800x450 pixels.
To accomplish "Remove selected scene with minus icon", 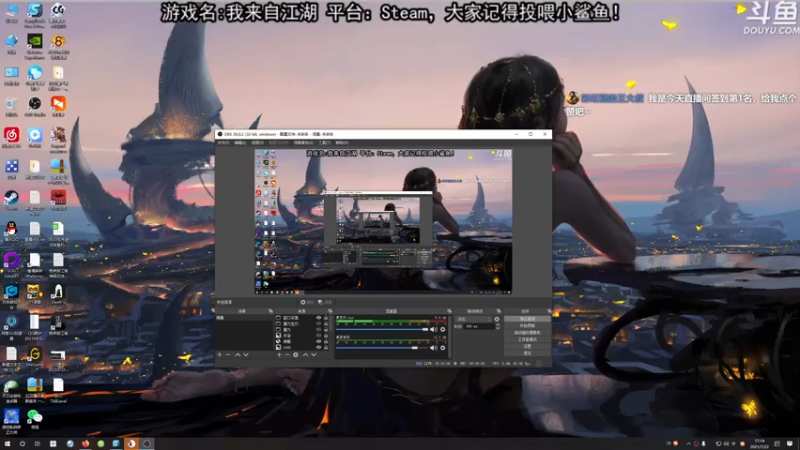I will point(228,355).
